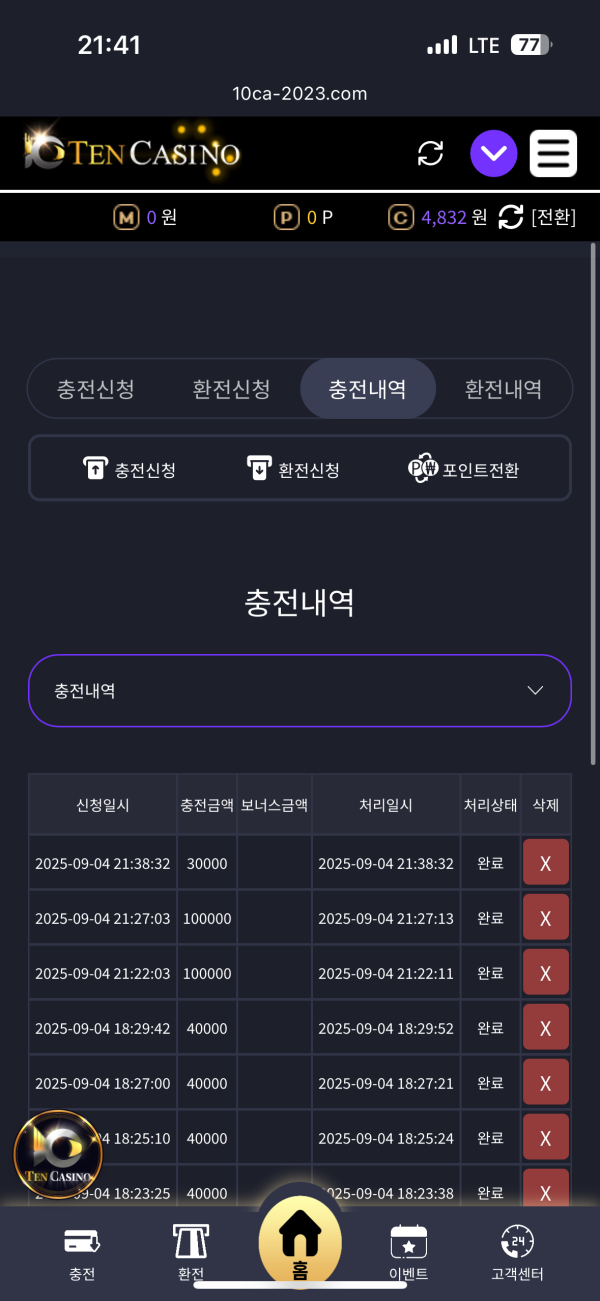Viewport: 600px width, 1301px height.
Task: Switch to the 환전내역 tab
Action: pyautogui.click(x=503, y=389)
